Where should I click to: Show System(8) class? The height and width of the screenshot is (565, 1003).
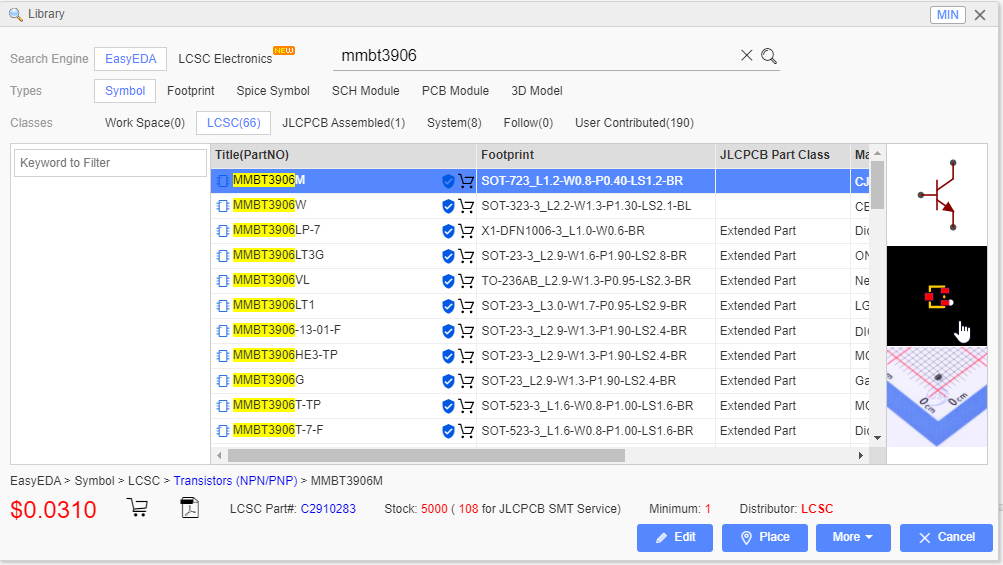[454, 123]
